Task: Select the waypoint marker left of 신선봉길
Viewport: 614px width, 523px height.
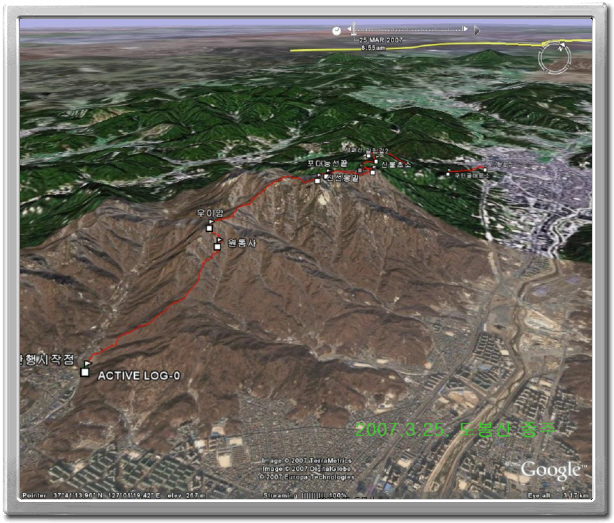Action: [317, 180]
